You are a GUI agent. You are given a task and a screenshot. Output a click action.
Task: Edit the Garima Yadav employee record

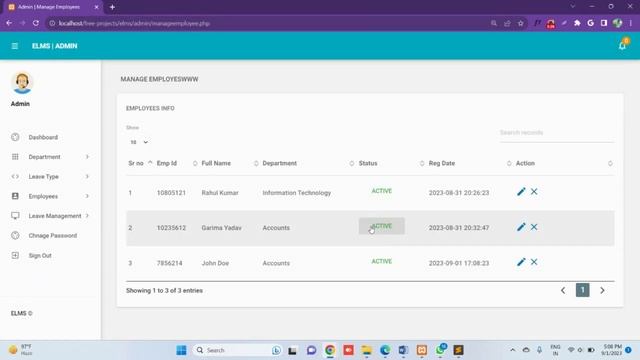pos(521,227)
